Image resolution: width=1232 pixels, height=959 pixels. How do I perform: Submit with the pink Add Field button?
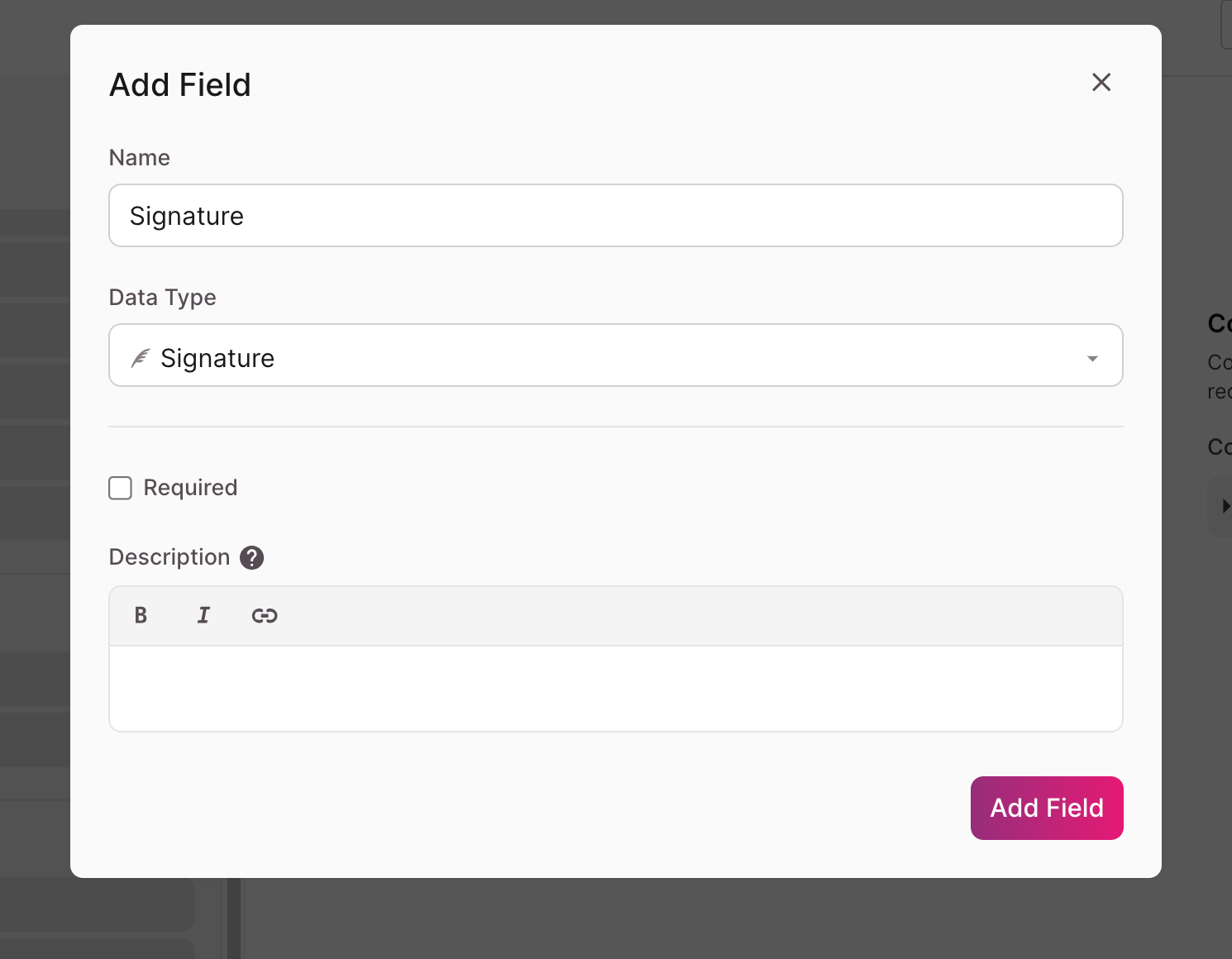pyautogui.click(x=1047, y=808)
